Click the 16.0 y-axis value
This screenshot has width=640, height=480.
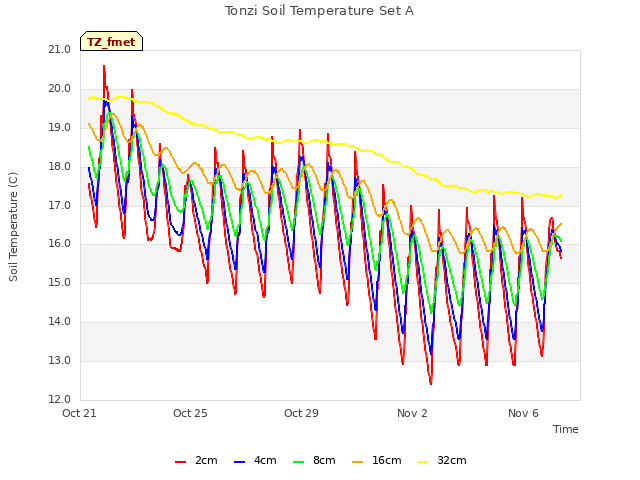pyautogui.click(x=60, y=243)
